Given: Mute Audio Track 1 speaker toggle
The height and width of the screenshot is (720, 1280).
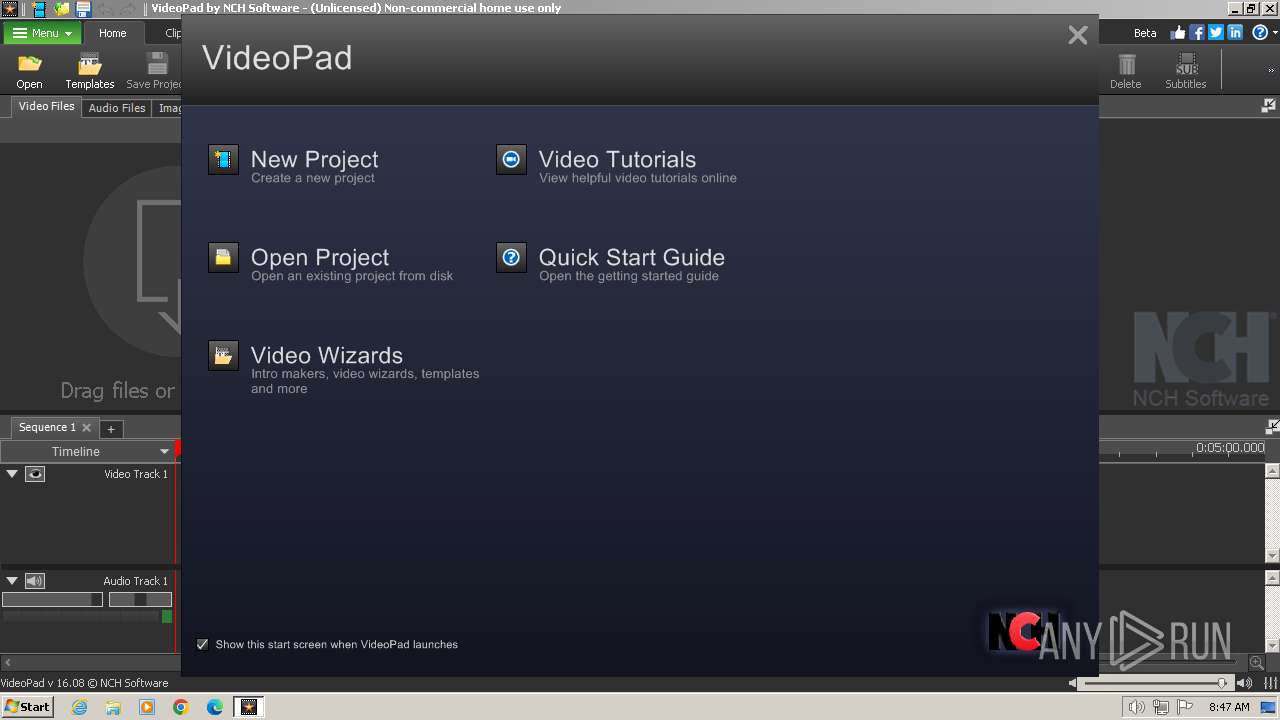Looking at the screenshot, I should [35, 581].
